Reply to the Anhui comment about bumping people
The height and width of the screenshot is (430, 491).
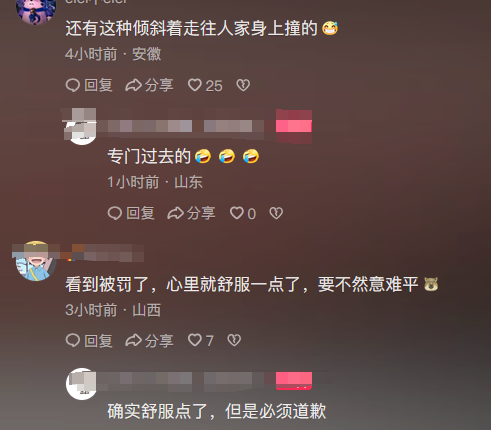tap(89, 85)
